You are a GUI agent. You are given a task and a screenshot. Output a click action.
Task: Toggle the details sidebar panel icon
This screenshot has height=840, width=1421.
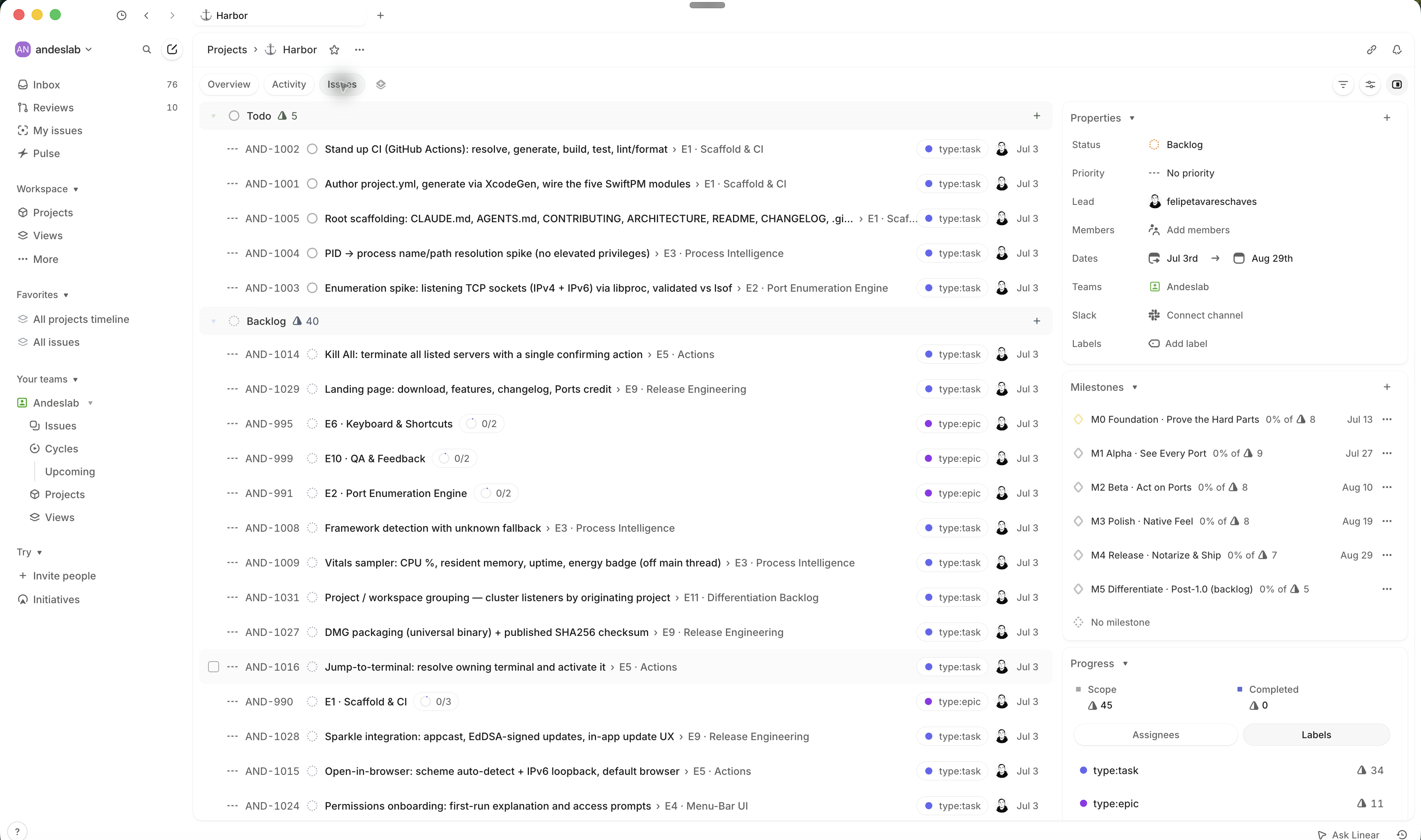1397,84
